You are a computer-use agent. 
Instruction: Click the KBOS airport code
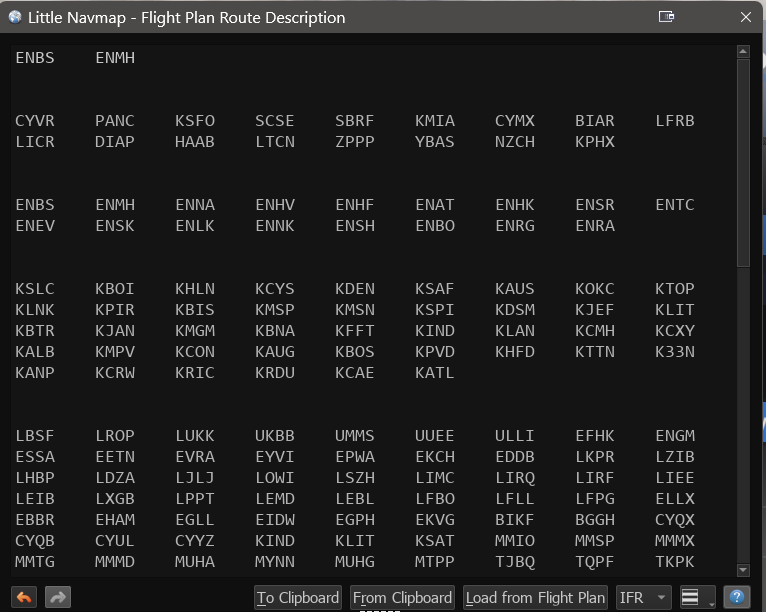[355, 352]
